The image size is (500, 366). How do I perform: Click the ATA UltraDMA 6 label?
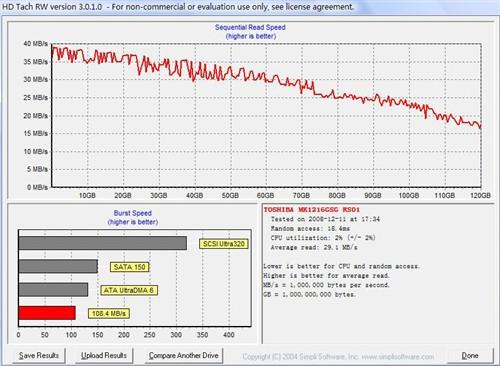click(x=129, y=290)
